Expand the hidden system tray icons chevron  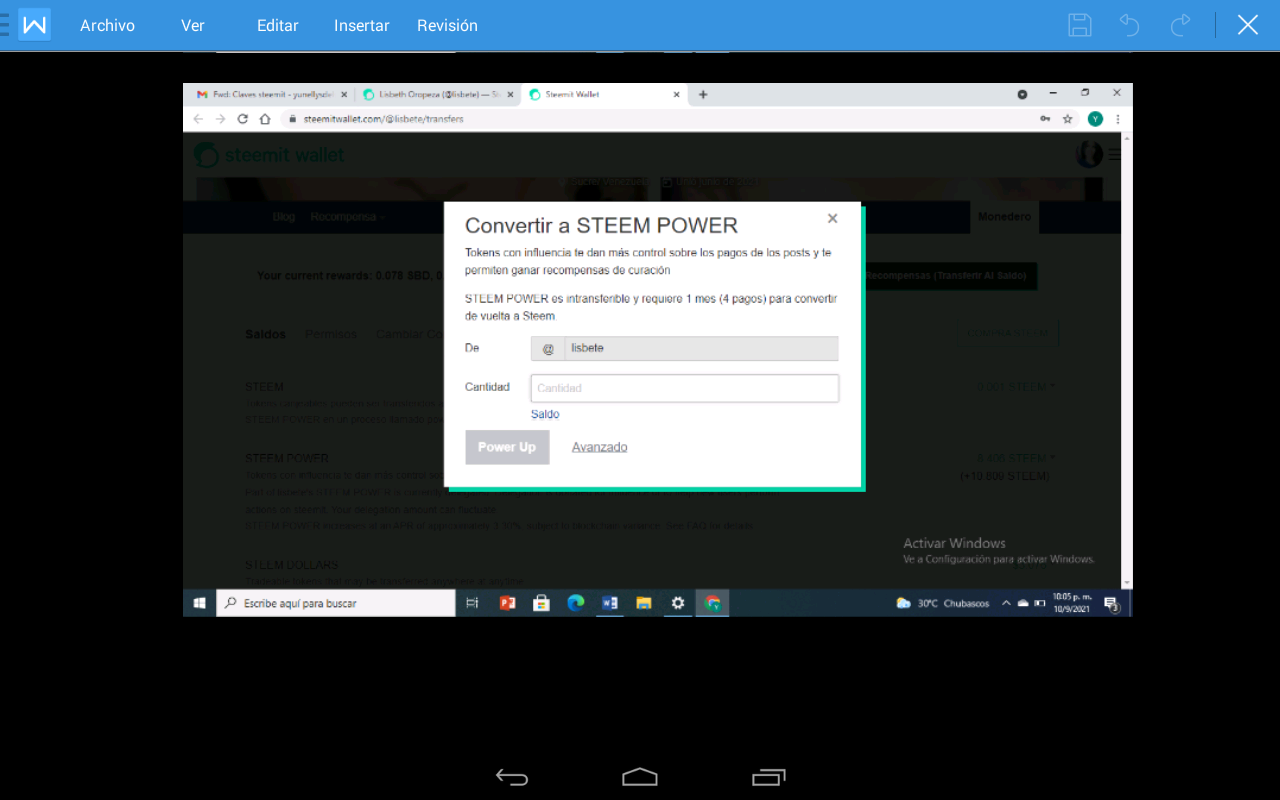1006,603
